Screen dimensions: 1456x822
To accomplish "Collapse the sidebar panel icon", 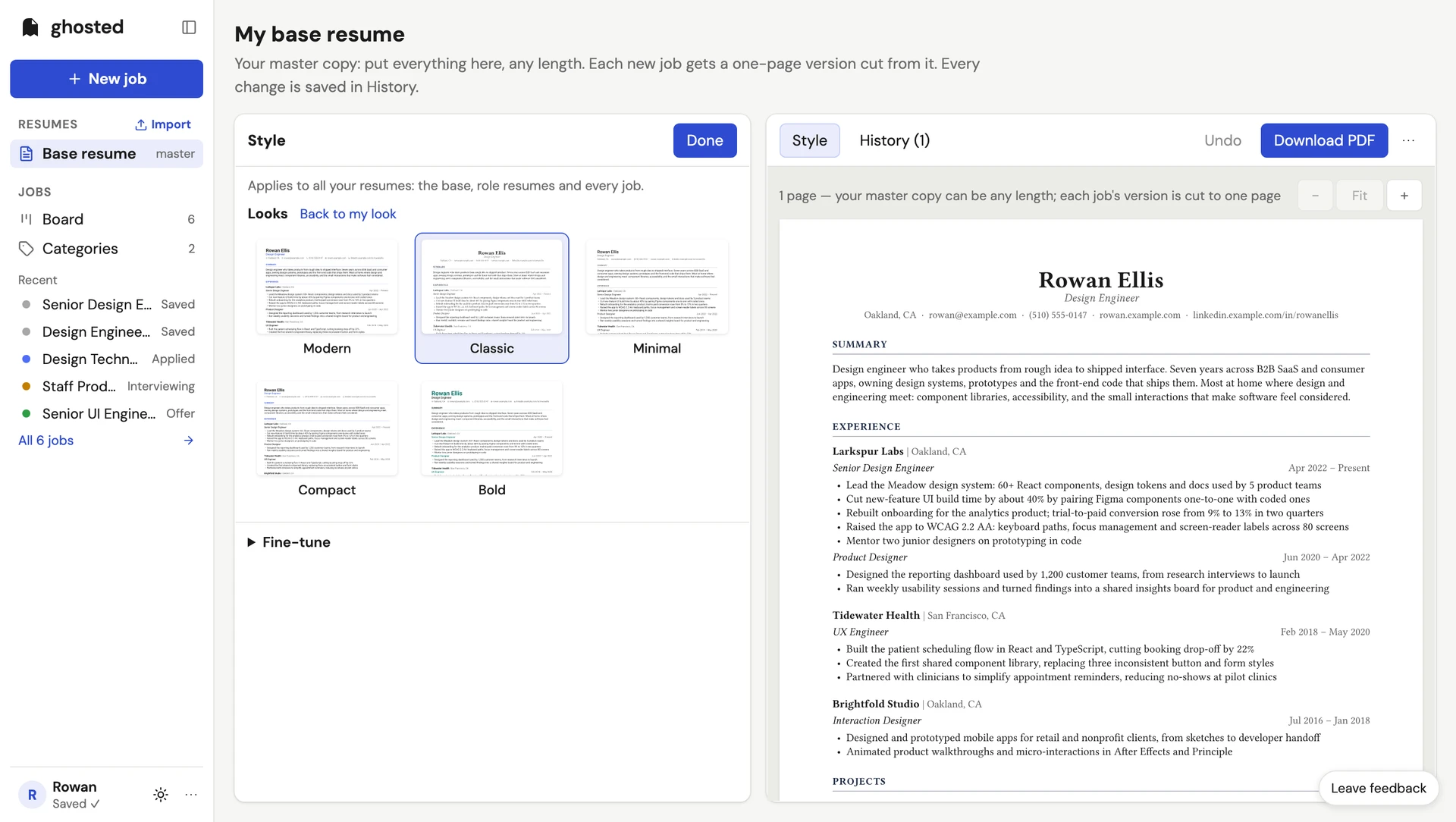I will click(x=189, y=27).
